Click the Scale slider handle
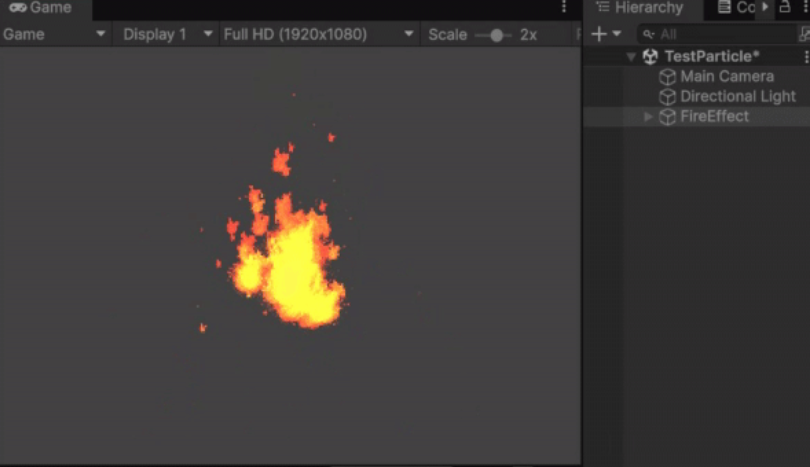Viewport: 810px width, 467px height. point(495,35)
